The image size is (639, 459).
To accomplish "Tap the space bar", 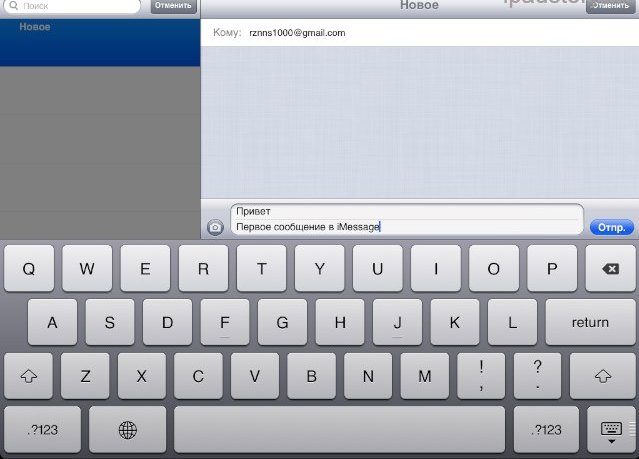I will coord(339,430).
